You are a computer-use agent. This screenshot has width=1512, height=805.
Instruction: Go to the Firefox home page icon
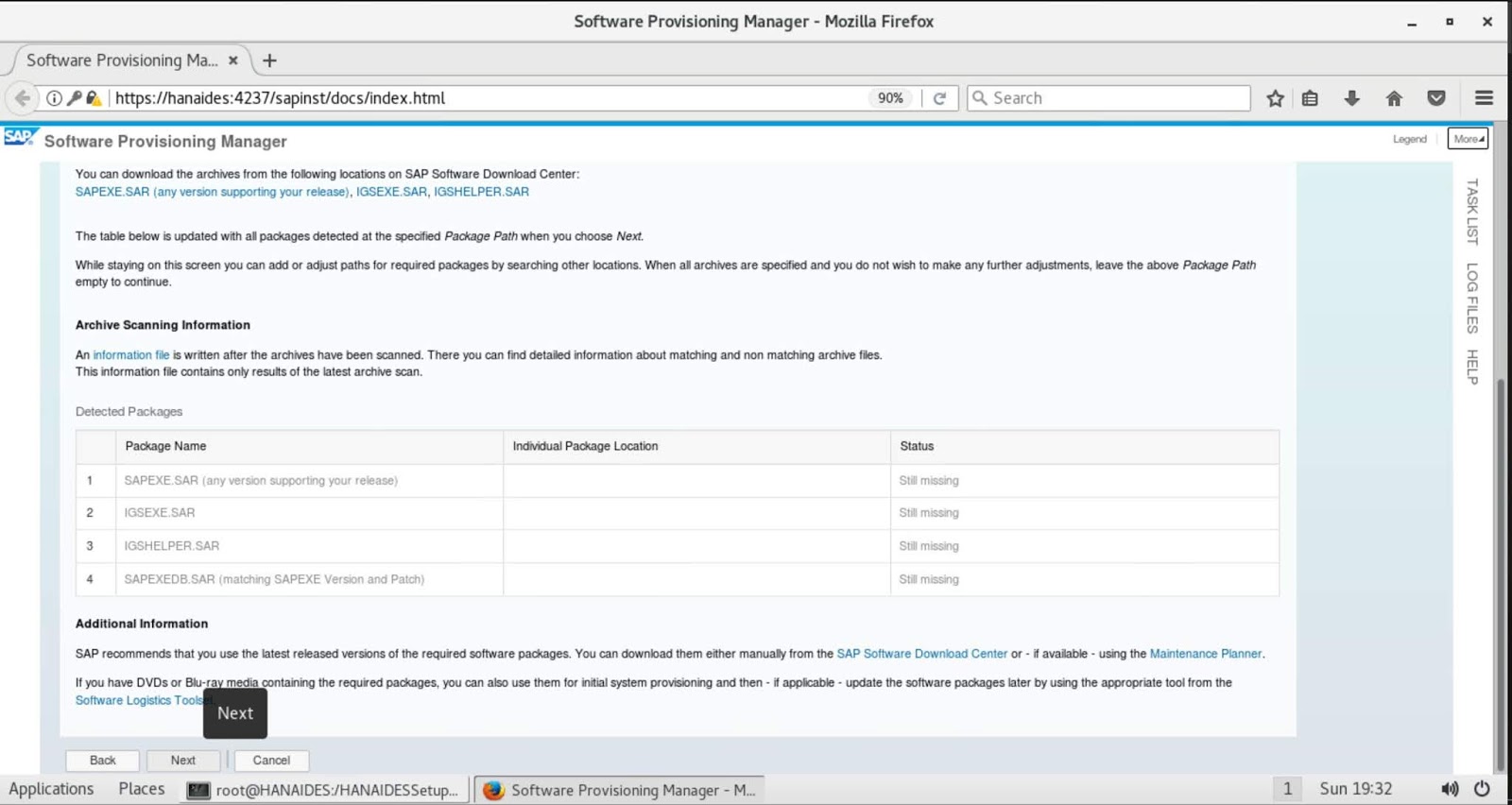pos(1394,98)
